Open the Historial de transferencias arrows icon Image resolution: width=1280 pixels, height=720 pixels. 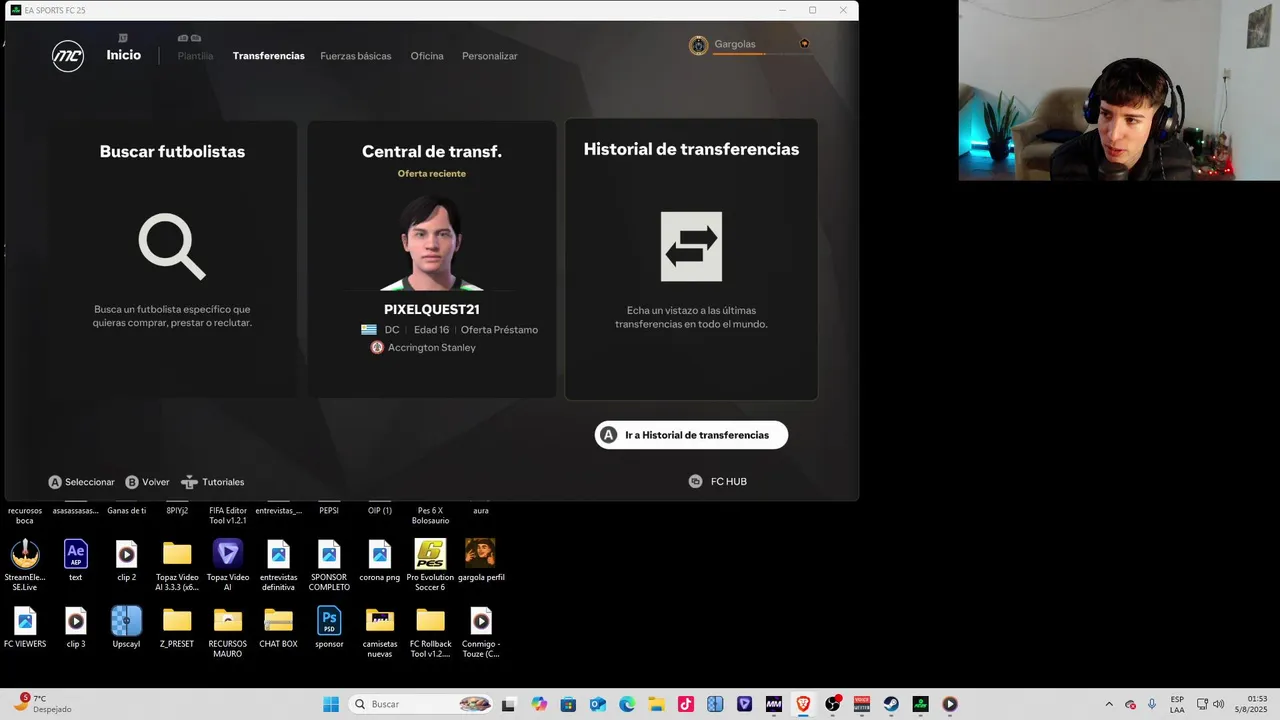tap(691, 246)
